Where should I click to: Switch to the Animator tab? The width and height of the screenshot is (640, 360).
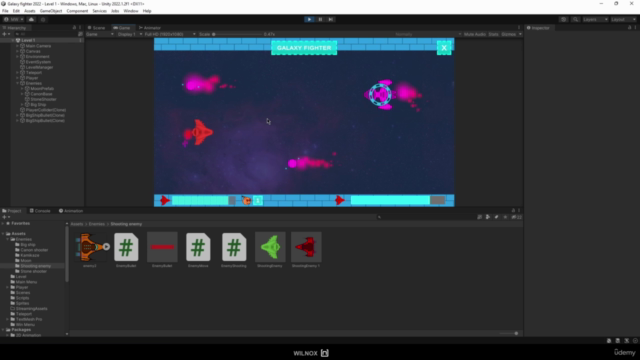point(150,28)
